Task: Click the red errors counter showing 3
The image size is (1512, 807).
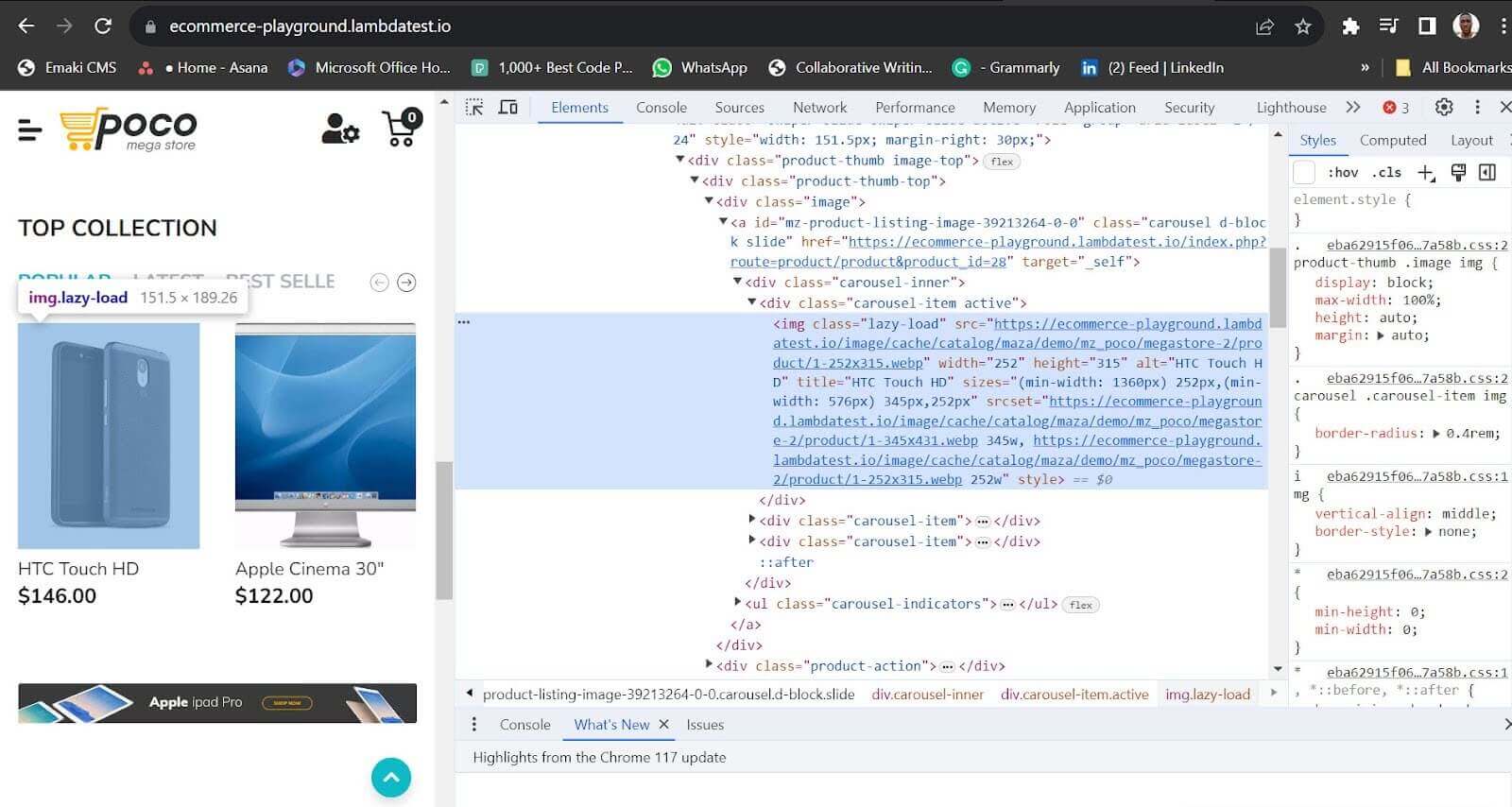Action: (1396, 108)
